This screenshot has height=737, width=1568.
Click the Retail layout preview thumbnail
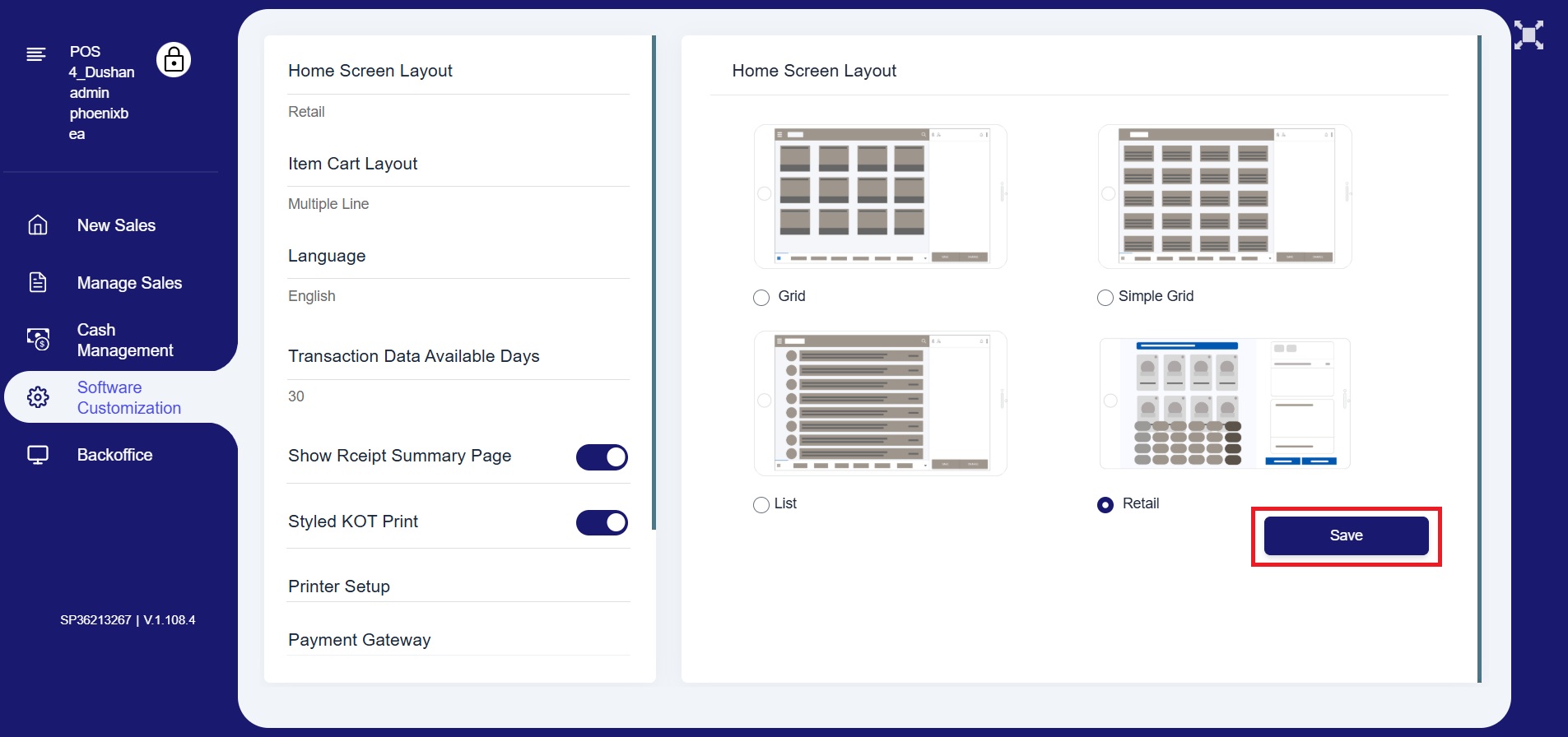[1225, 403]
